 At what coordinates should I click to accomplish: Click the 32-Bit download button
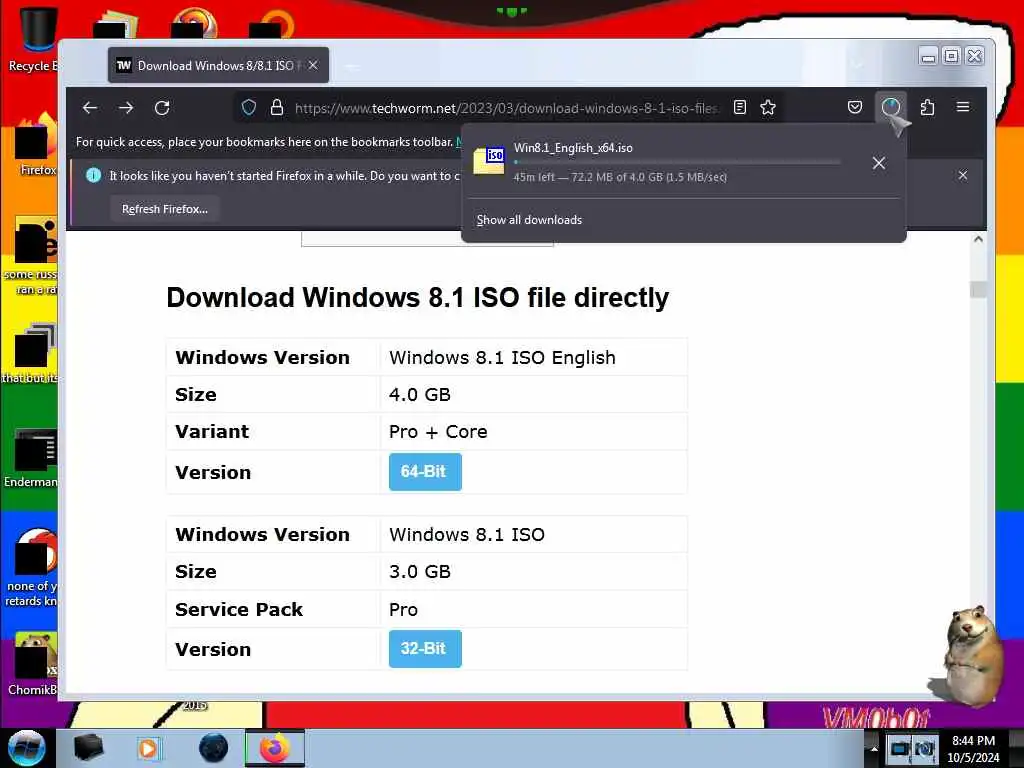[425, 648]
